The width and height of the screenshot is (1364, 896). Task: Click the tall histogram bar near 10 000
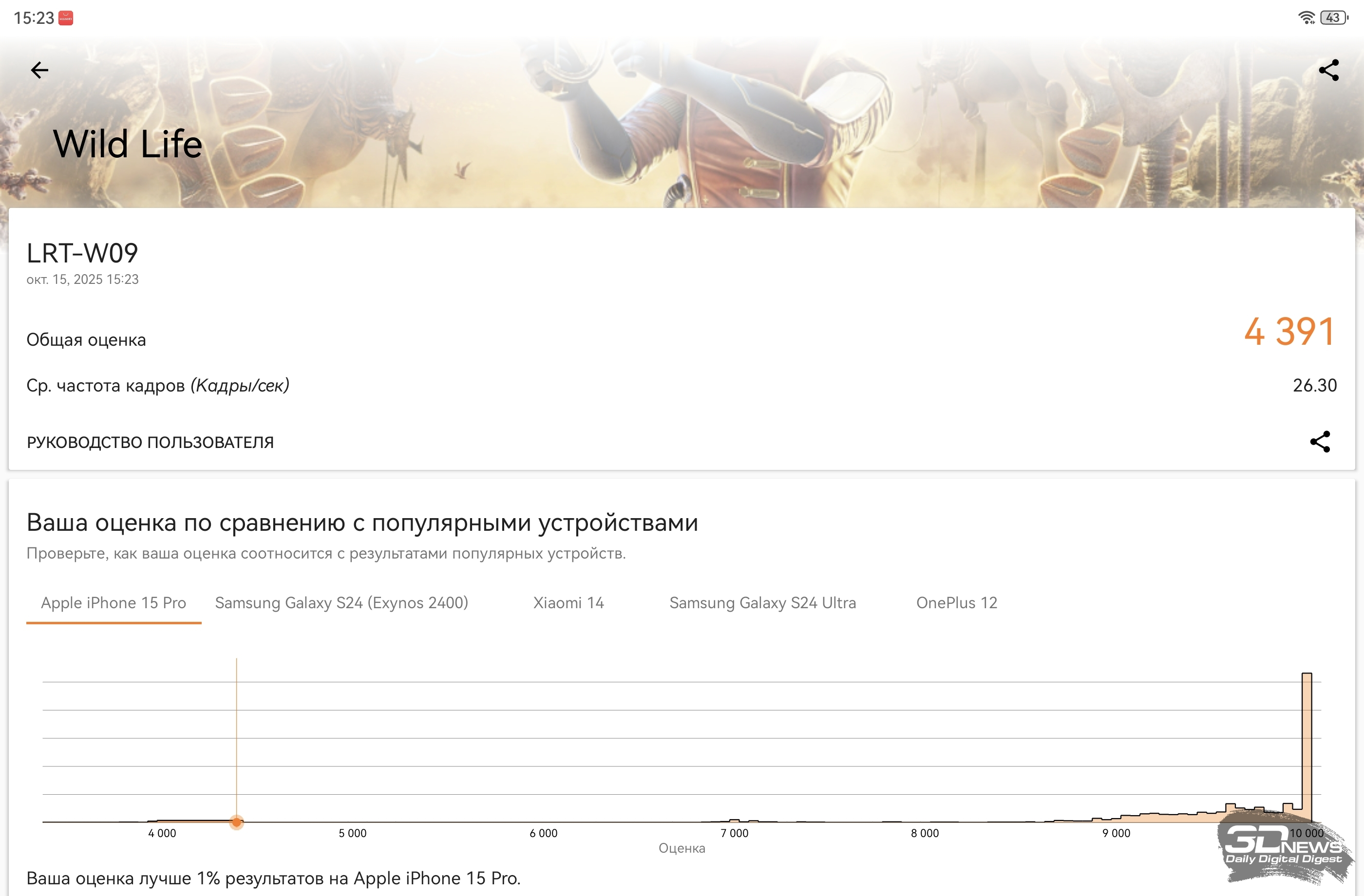pyautogui.click(x=1307, y=745)
